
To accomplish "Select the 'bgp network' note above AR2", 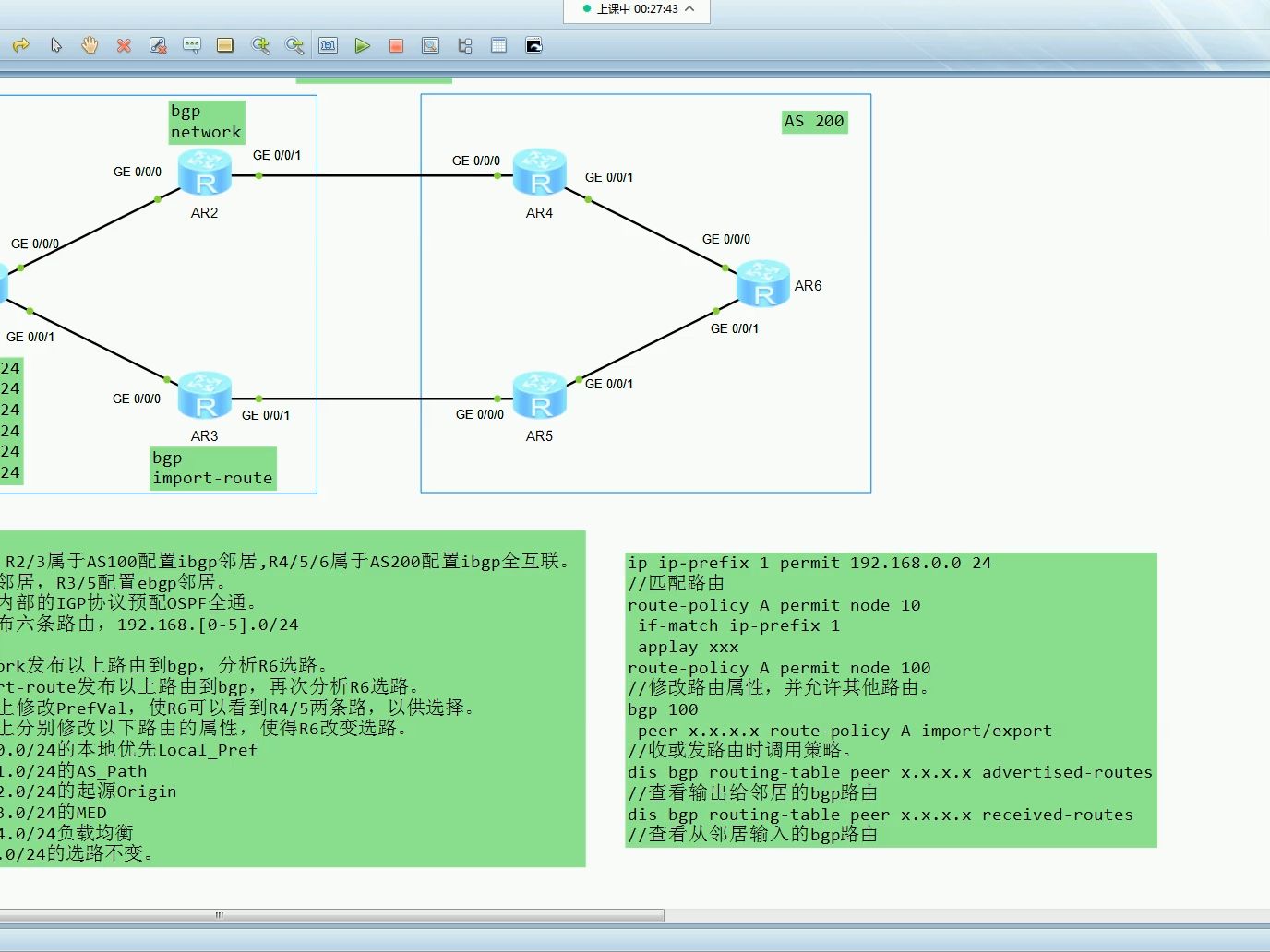I will 207,122.
